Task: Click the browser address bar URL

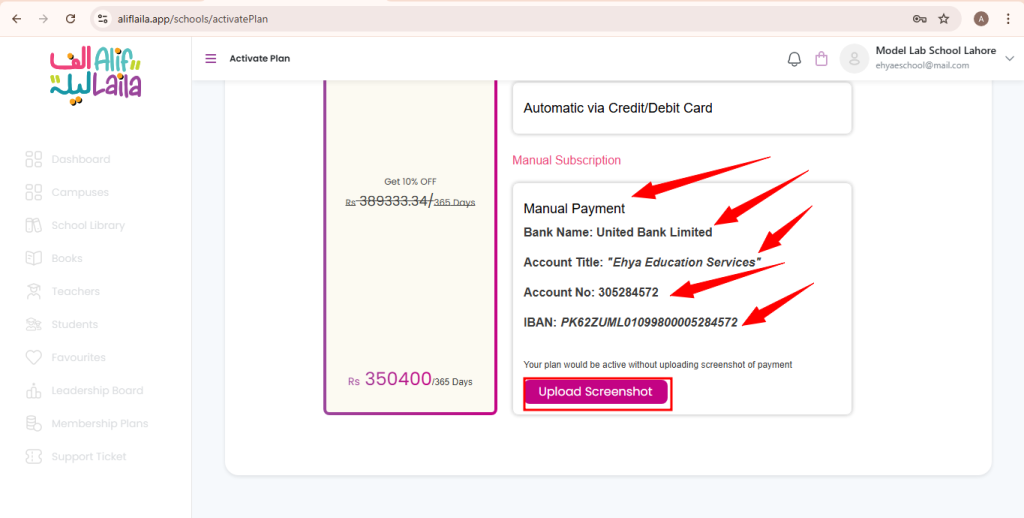Action: pos(193,19)
